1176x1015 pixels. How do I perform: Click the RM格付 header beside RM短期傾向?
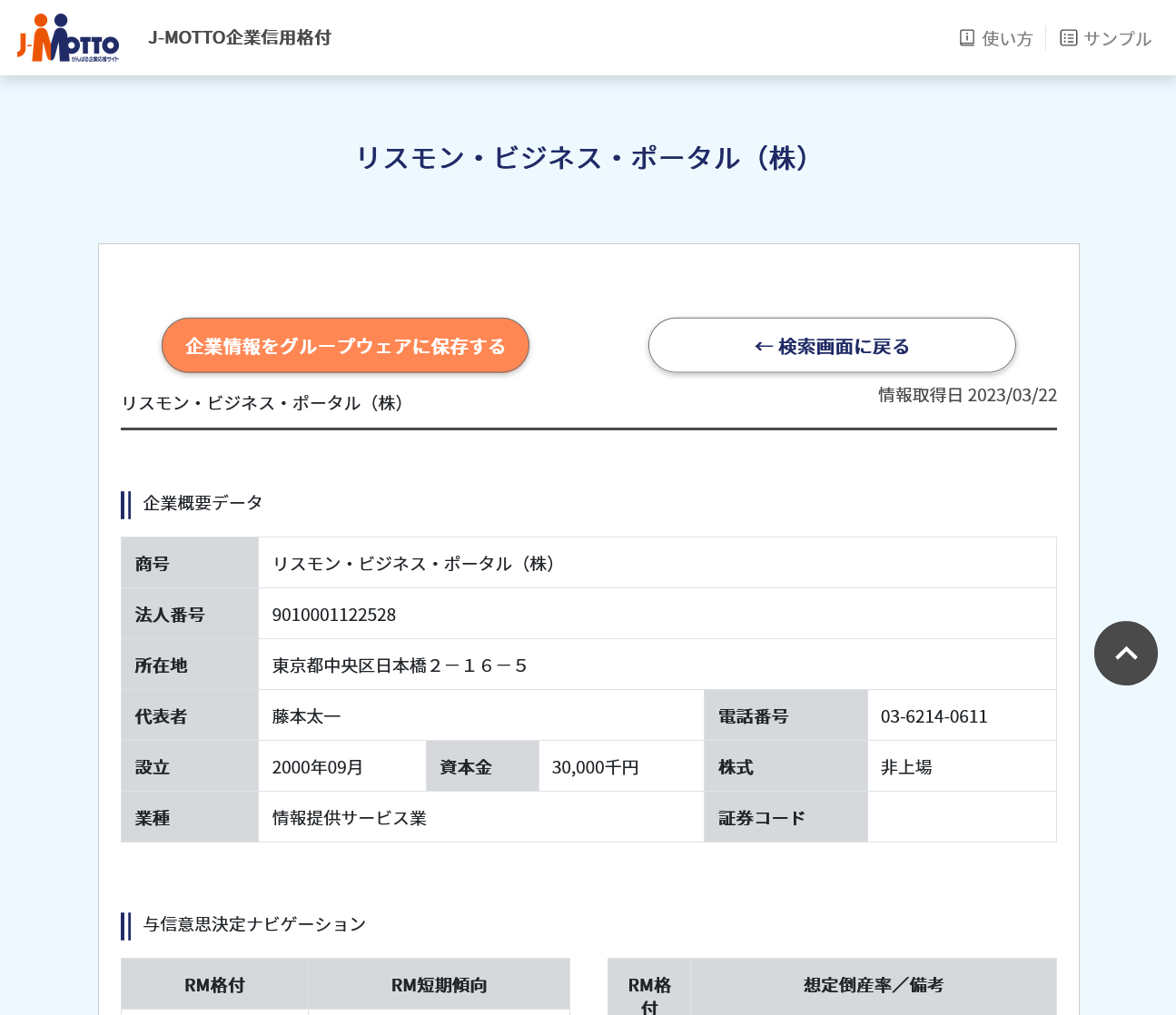[x=214, y=985]
